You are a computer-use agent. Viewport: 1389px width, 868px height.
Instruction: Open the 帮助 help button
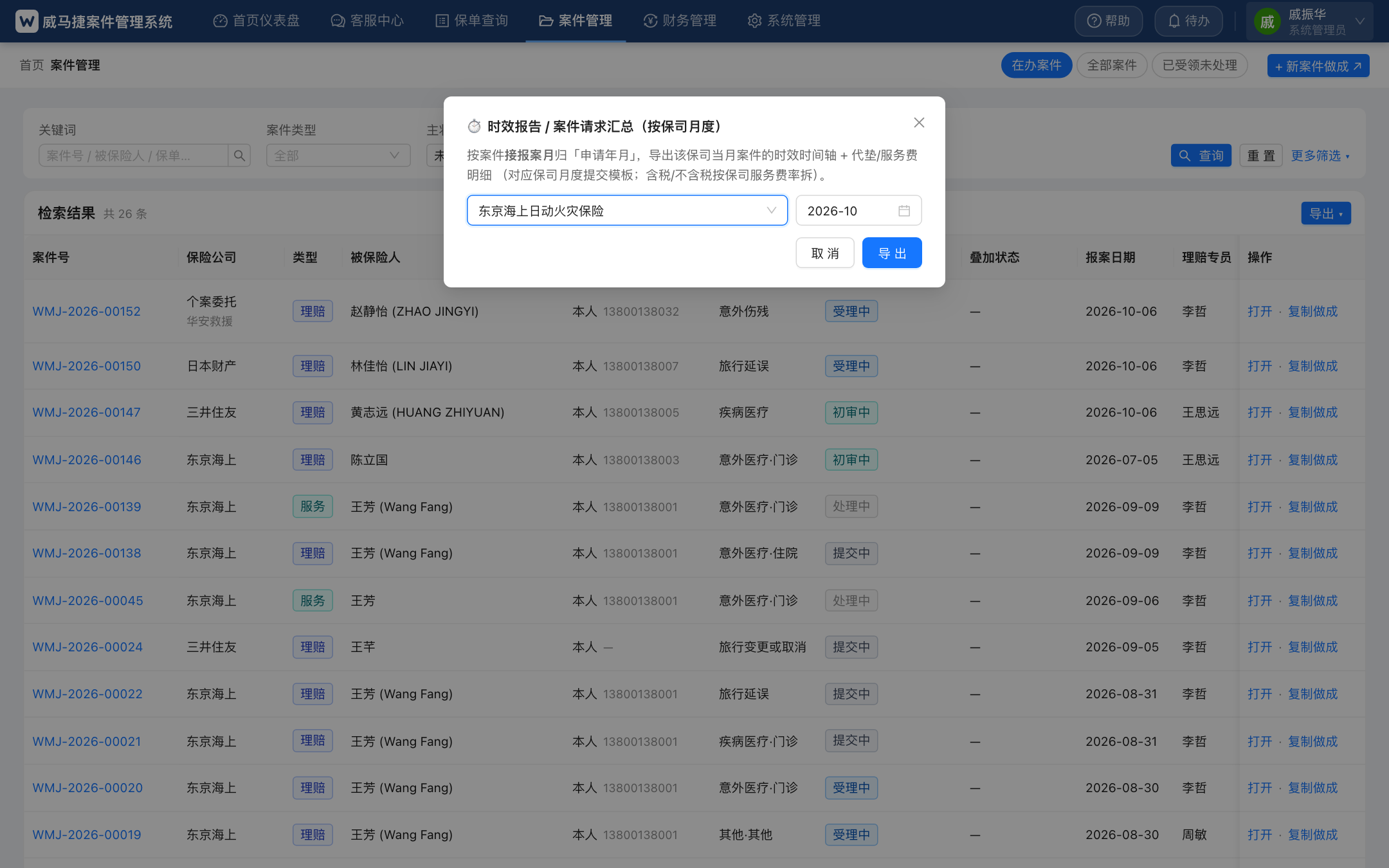tap(1109, 21)
